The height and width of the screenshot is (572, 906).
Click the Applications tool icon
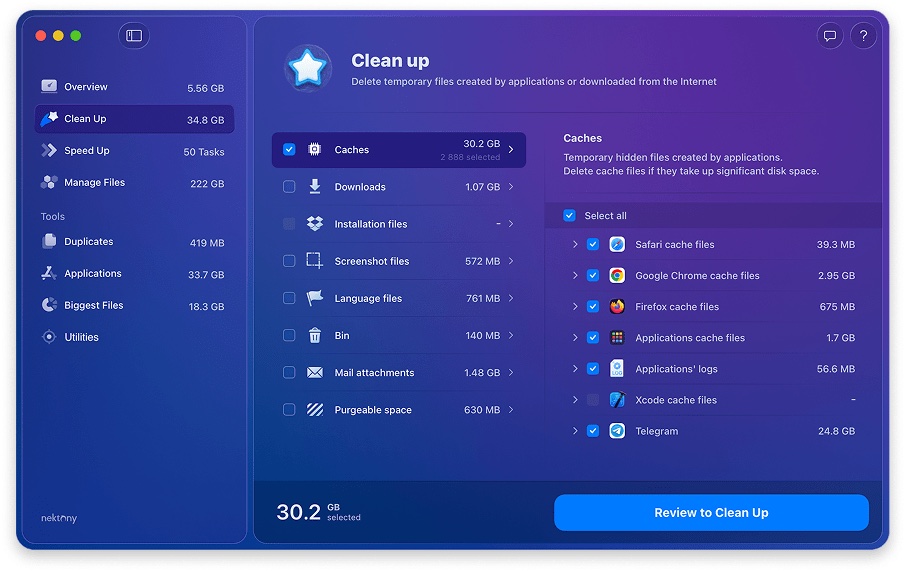[49, 273]
